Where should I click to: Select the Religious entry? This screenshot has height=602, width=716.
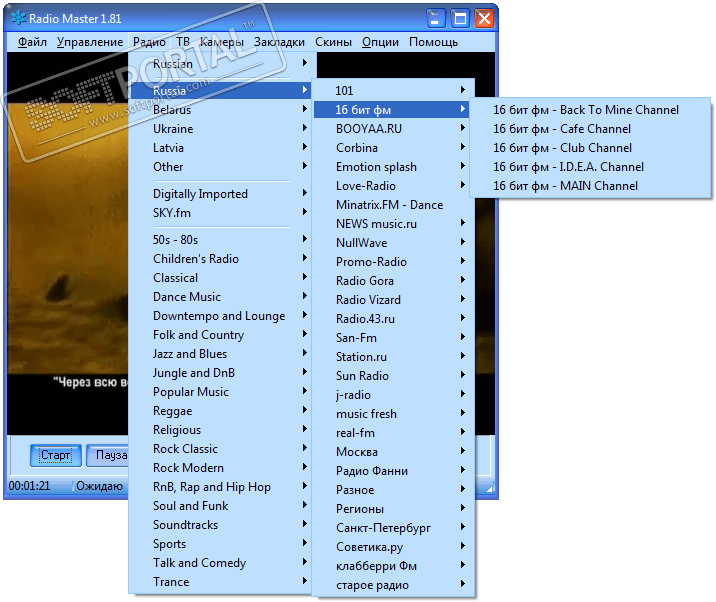(x=221, y=430)
